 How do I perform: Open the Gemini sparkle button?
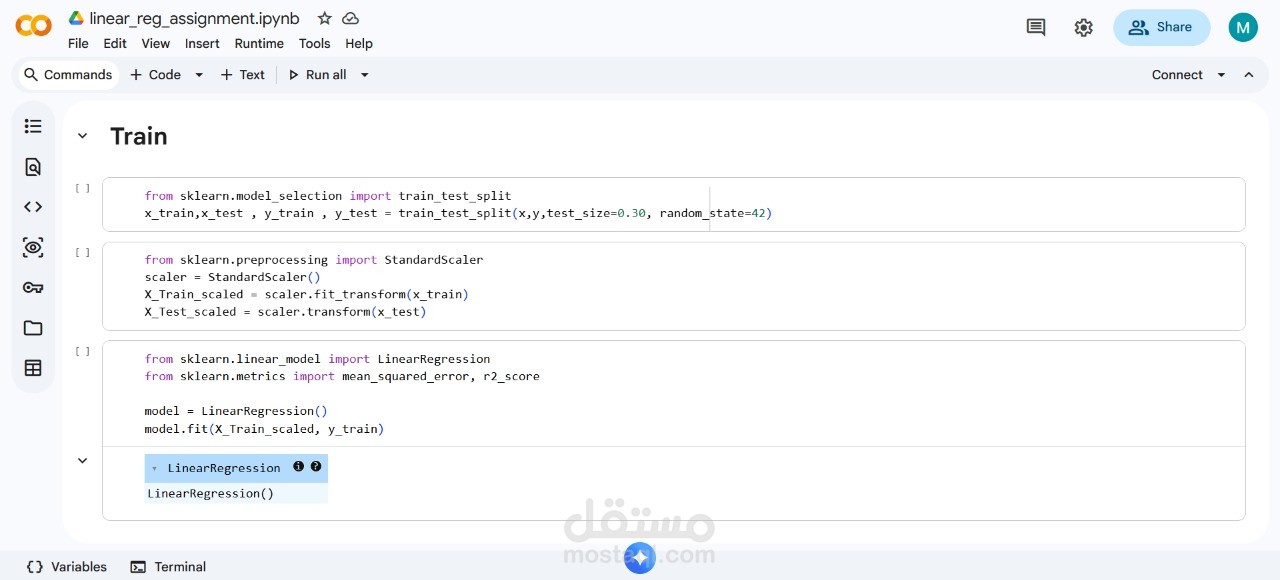point(640,558)
